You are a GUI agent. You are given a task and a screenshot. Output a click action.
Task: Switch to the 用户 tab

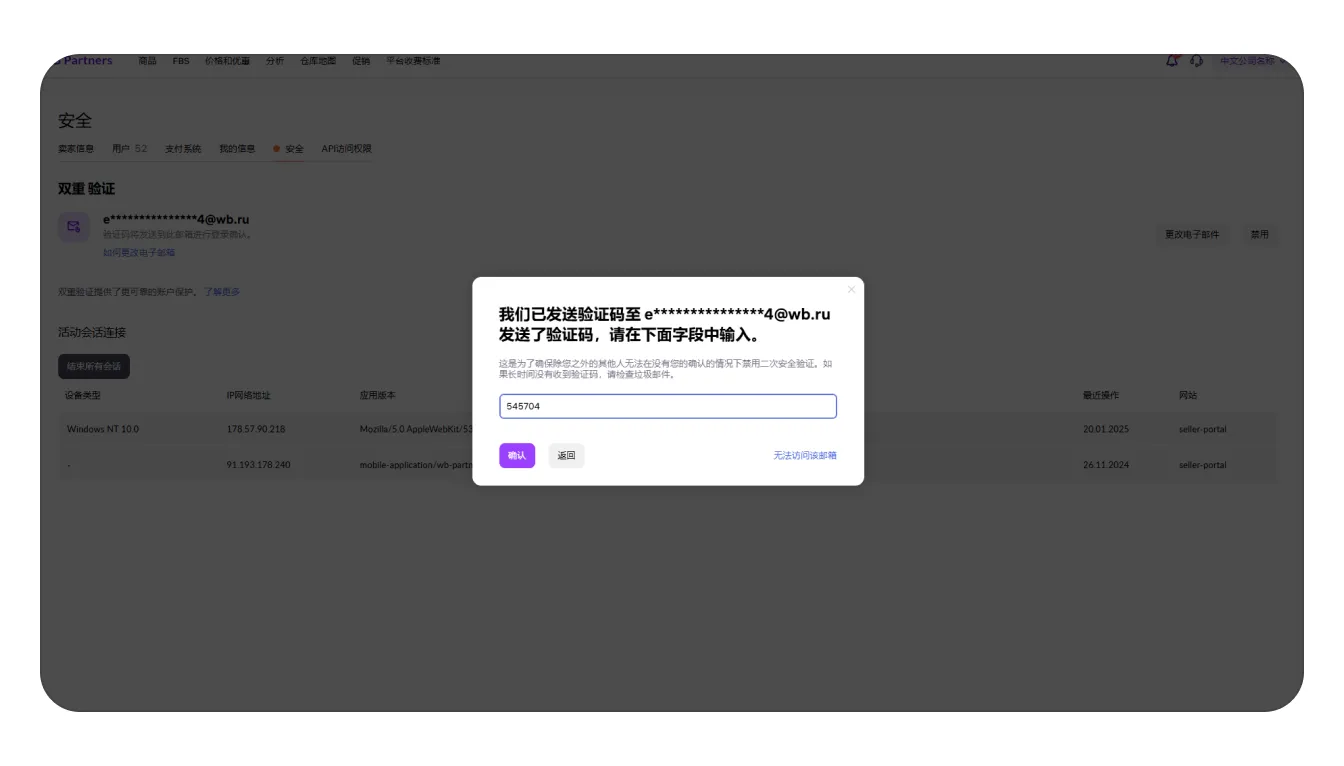(x=129, y=149)
